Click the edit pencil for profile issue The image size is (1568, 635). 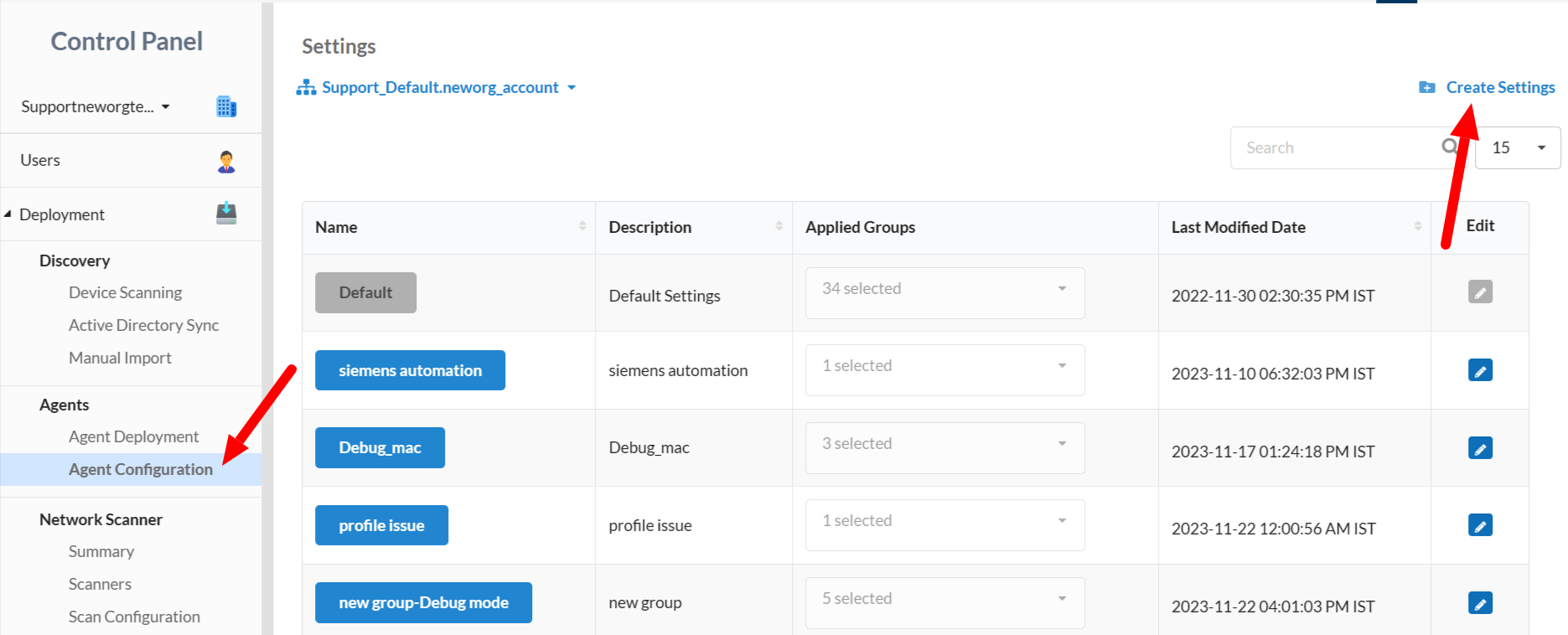click(1480, 525)
